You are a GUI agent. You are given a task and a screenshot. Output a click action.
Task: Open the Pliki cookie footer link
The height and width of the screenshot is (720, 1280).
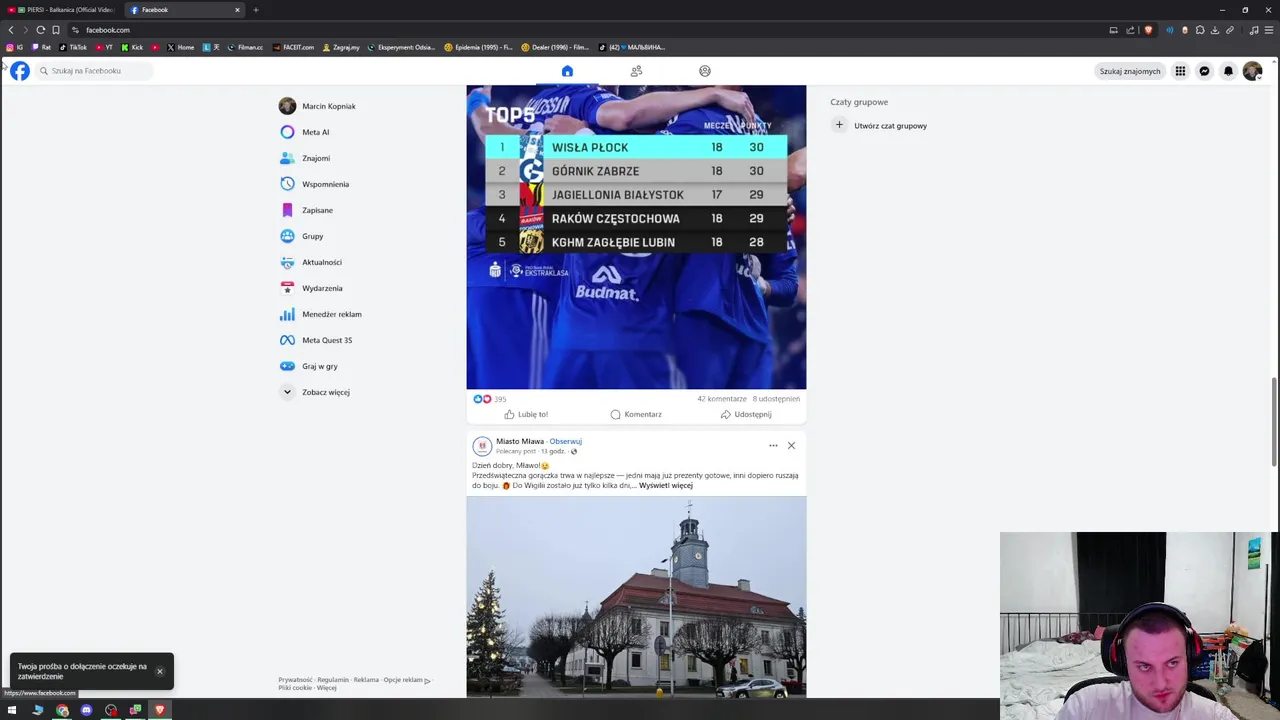(x=295, y=688)
